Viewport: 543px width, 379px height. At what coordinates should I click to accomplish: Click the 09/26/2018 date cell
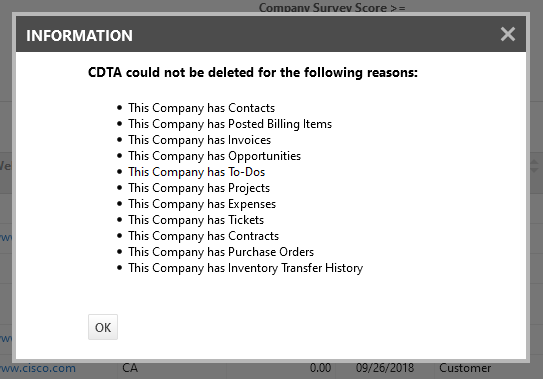coord(385,368)
